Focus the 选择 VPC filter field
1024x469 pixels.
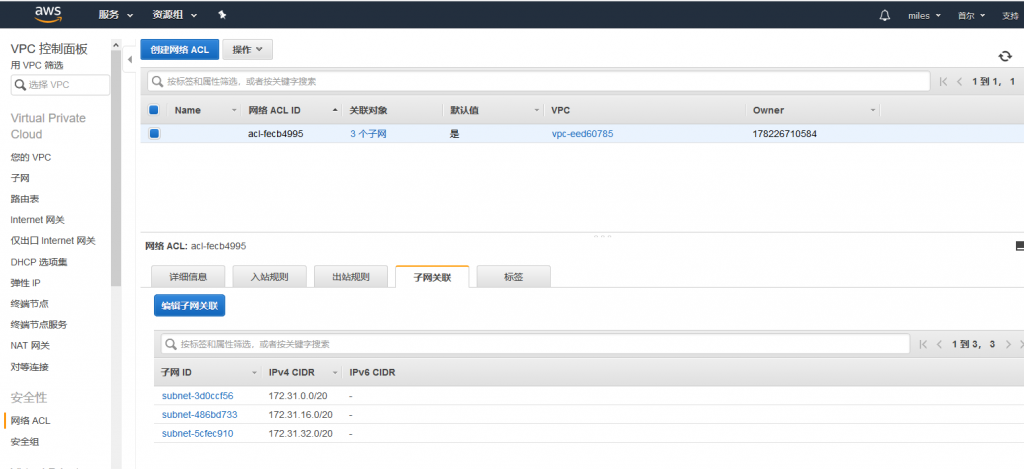(x=61, y=84)
